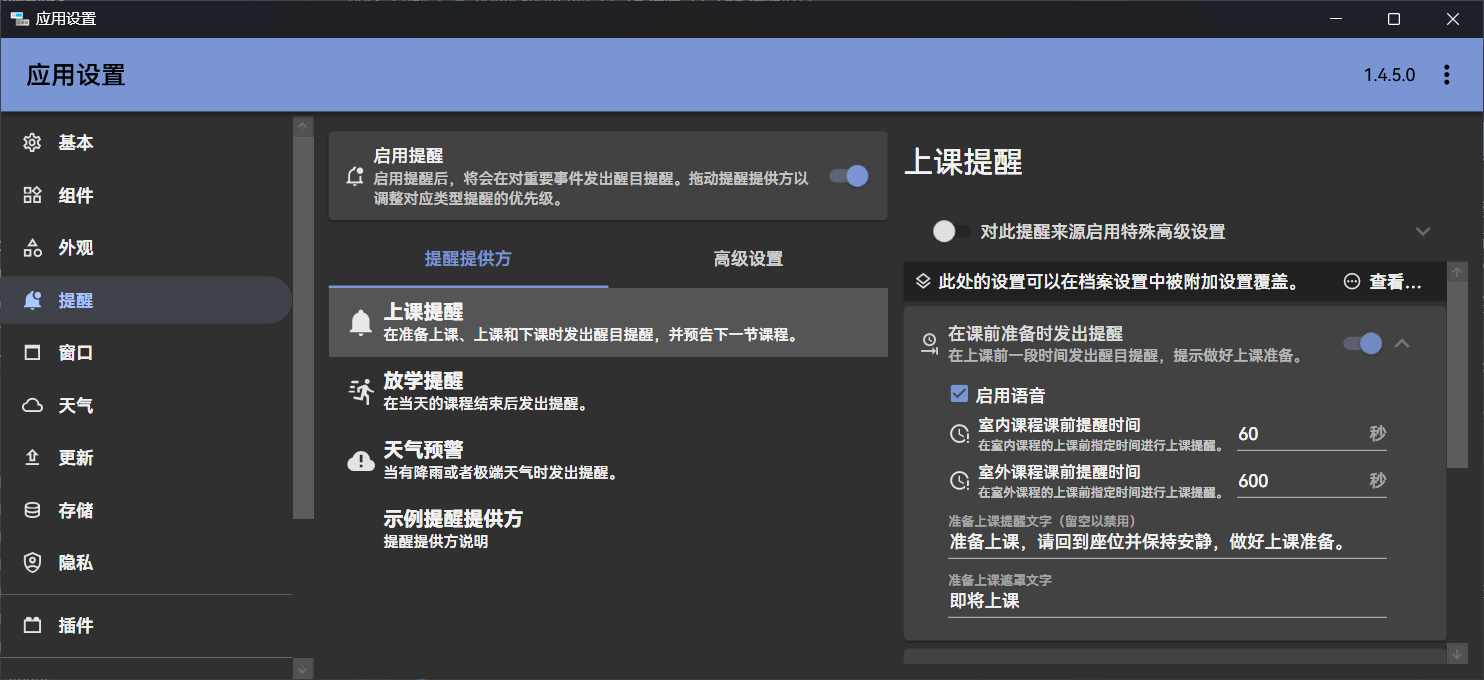Switch to the 高级设置 tab
The height and width of the screenshot is (680, 1484).
(748, 259)
